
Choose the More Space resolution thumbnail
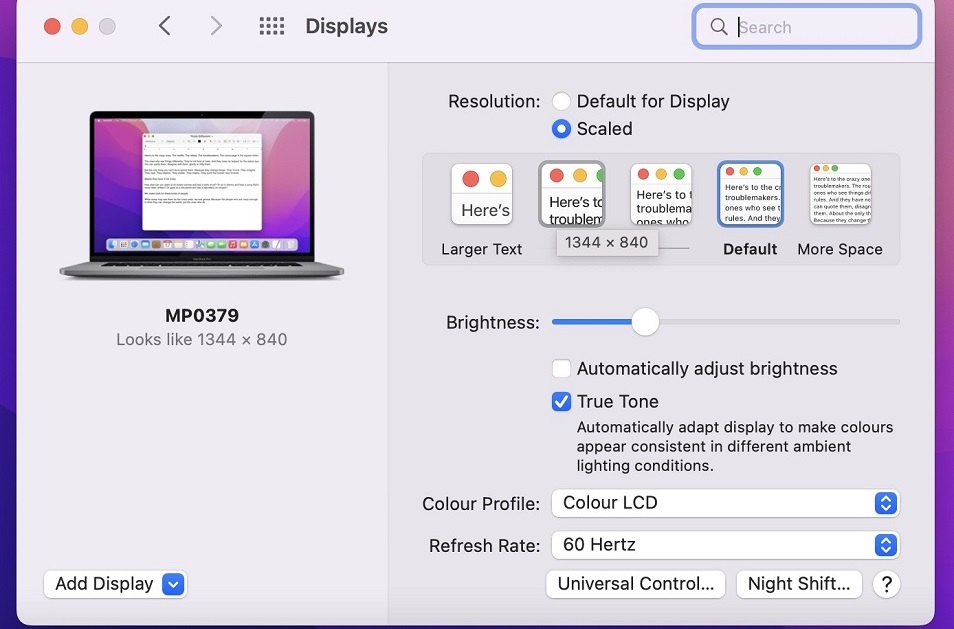tap(840, 195)
